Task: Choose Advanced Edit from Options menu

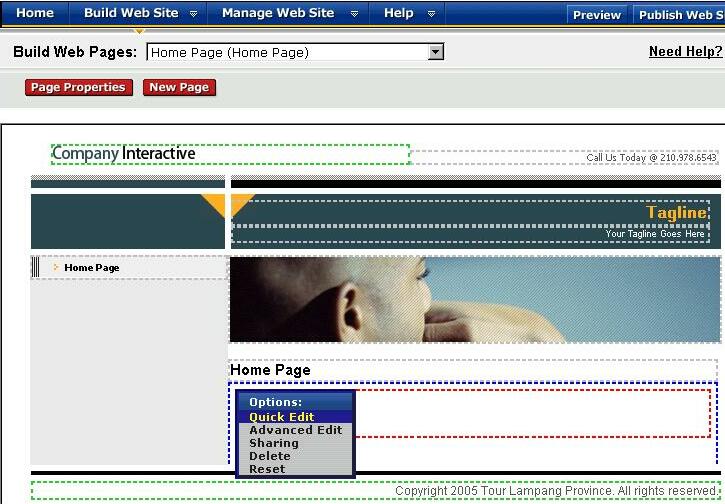Action: click(295, 430)
